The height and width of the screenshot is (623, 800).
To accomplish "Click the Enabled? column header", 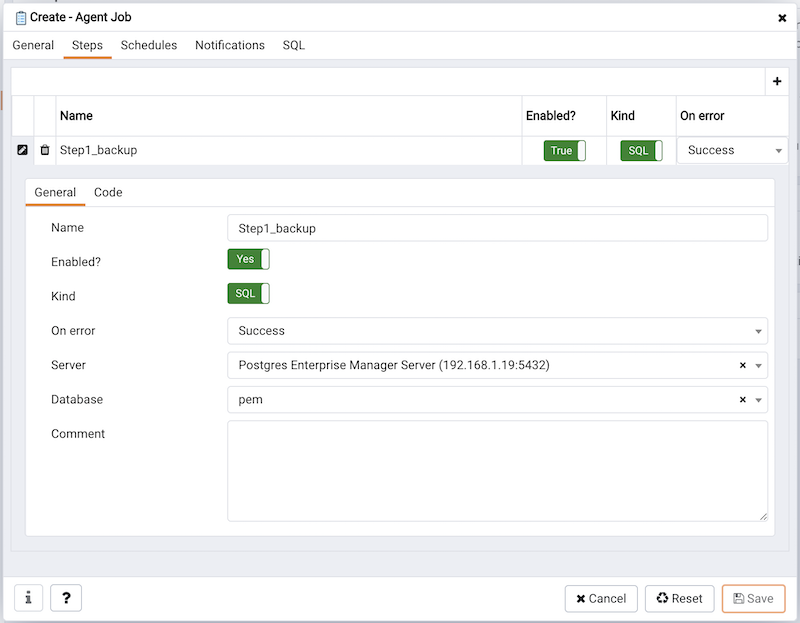I will click(x=564, y=116).
